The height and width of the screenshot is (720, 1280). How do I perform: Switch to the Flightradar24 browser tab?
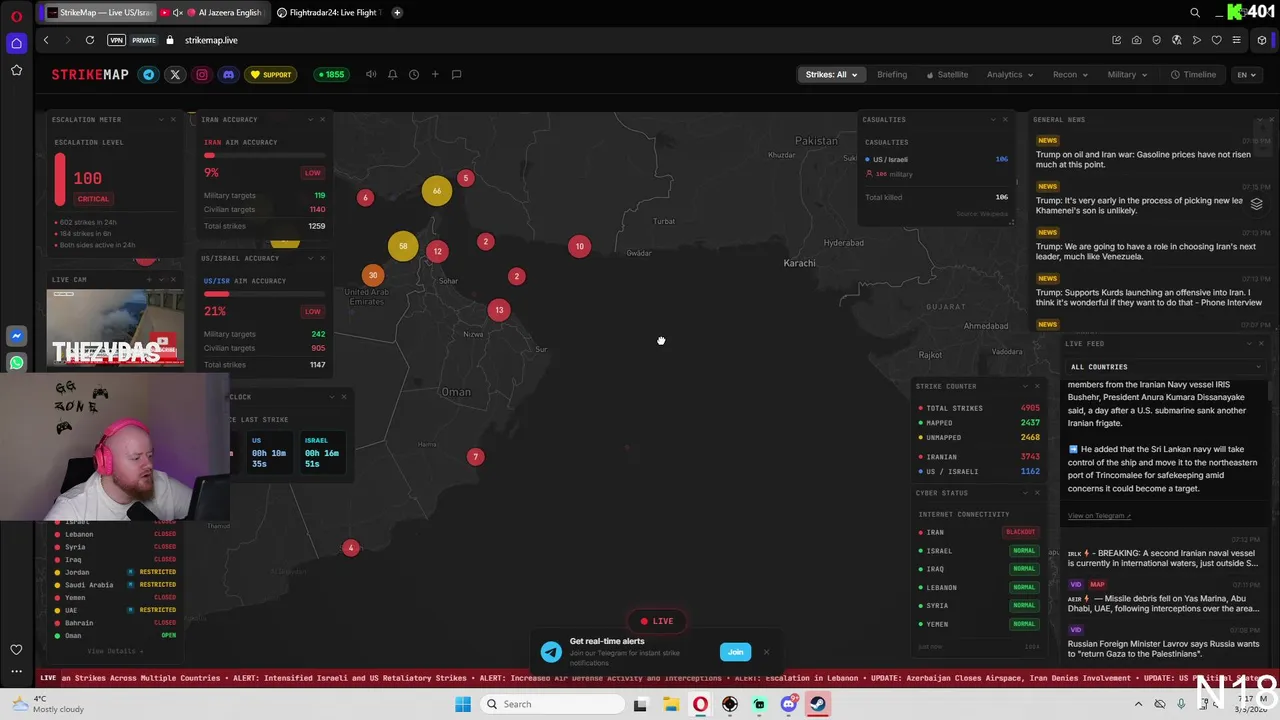tap(328, 12)
